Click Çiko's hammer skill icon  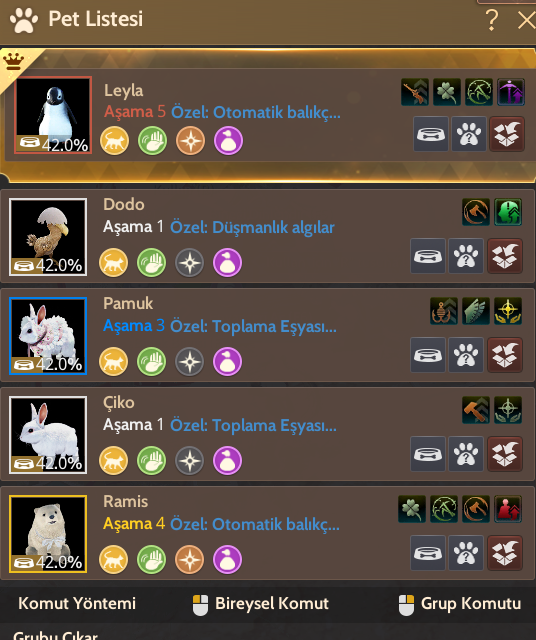coord(476,410)
